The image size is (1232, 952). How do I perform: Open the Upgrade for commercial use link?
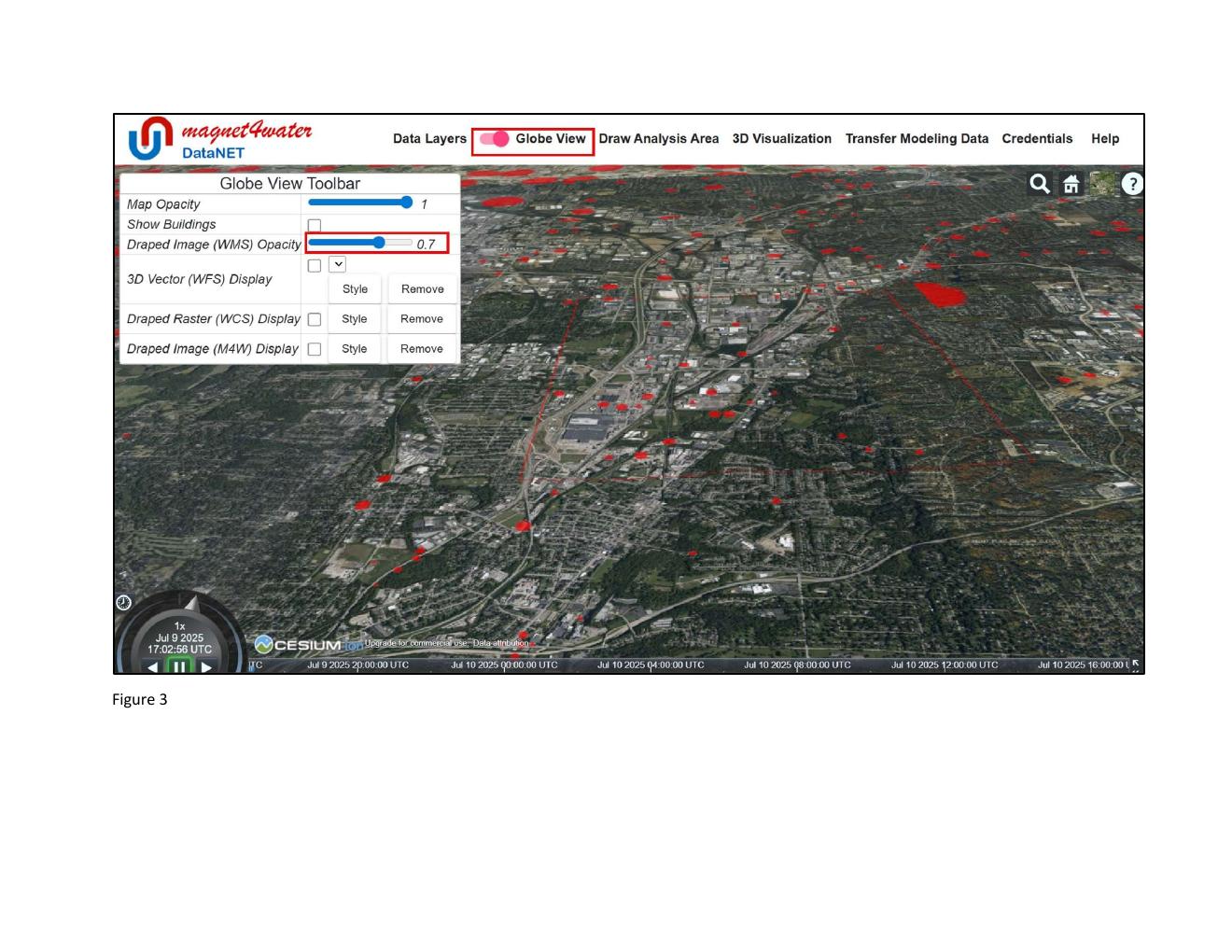coord(416,643)
